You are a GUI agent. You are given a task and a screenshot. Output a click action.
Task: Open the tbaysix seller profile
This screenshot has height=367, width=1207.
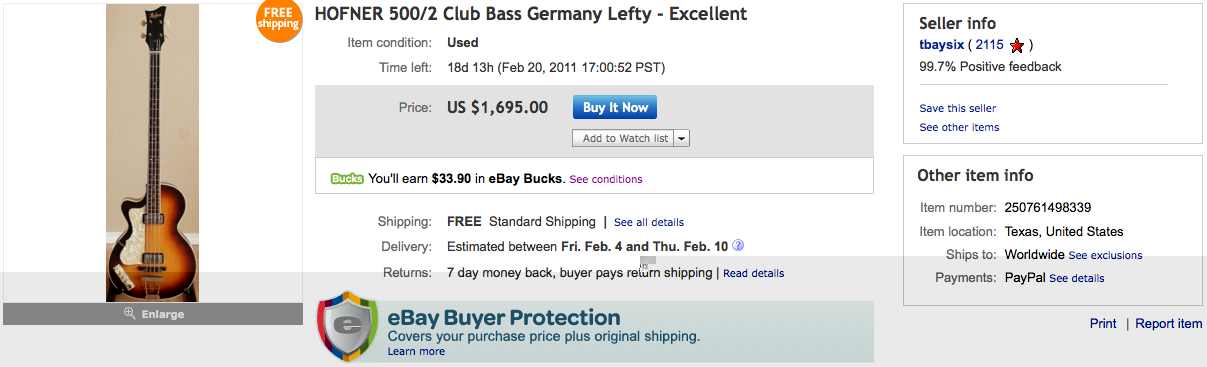click(941, 45)
